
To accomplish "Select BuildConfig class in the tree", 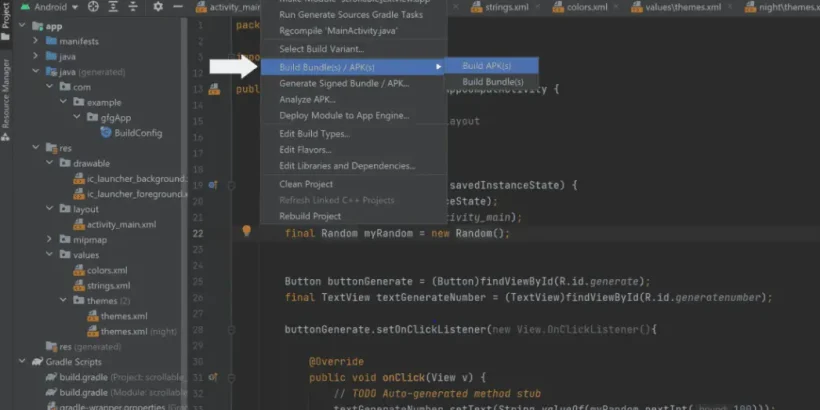I will tap(137, 132).
